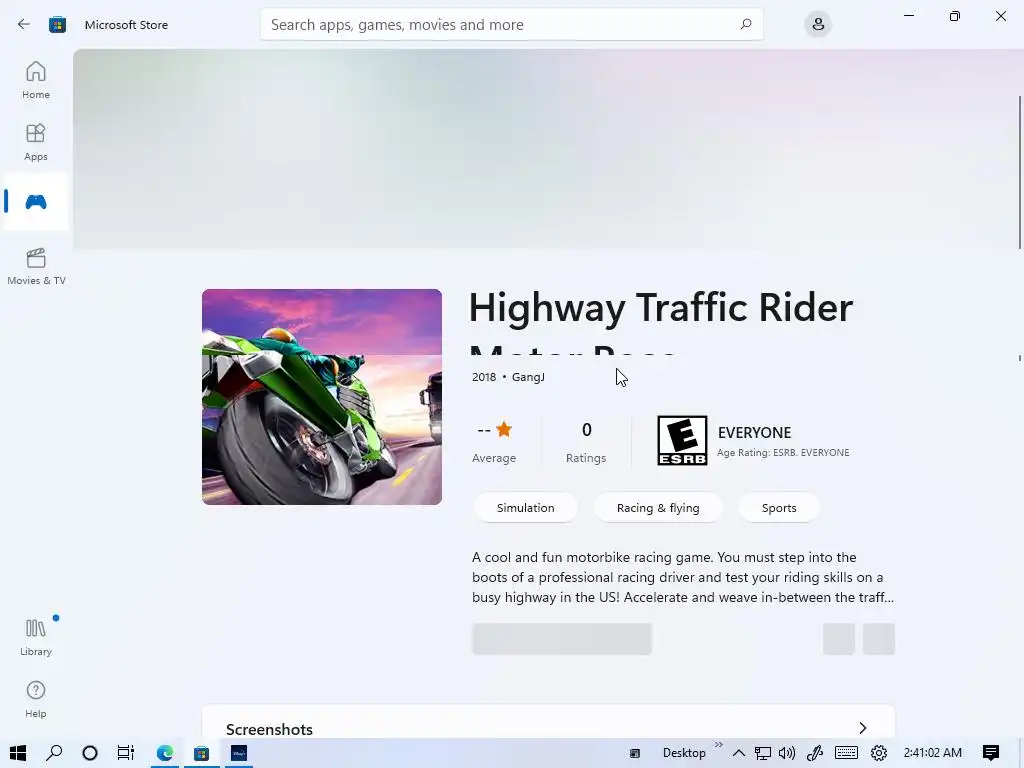Screen dimensions: 1024x768
Task: Open the Simulation category tag
Action: (x=525, y=507)
